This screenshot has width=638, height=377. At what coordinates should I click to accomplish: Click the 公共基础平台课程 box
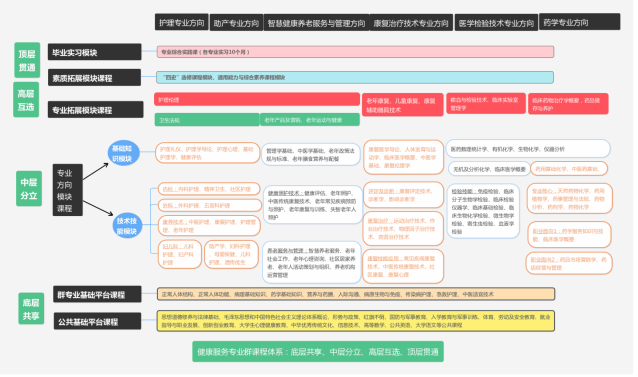click(97, 321)
